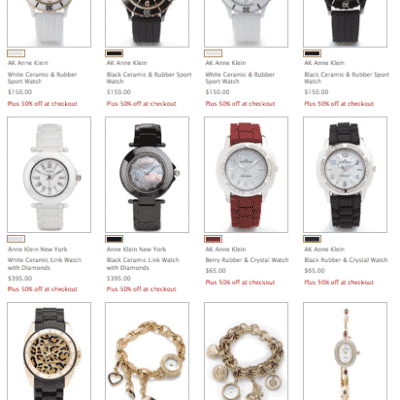The image size is (400, 400).
Task: Click Black Ceramic Link Watch with Diamonds title
Action: click(x=143, y=264)
